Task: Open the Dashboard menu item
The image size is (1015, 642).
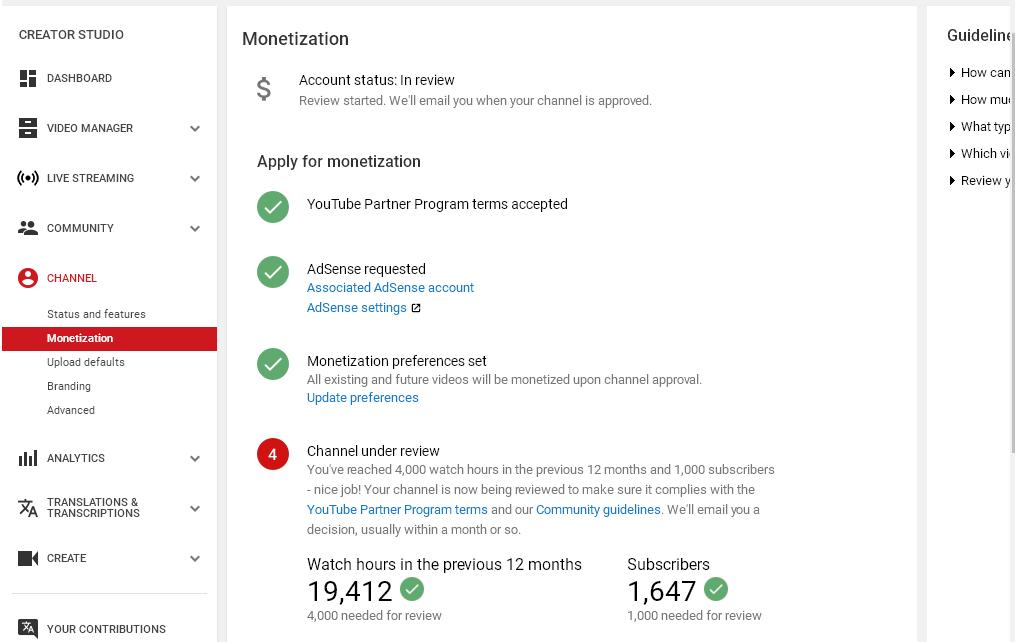Action: pos(79,78)
